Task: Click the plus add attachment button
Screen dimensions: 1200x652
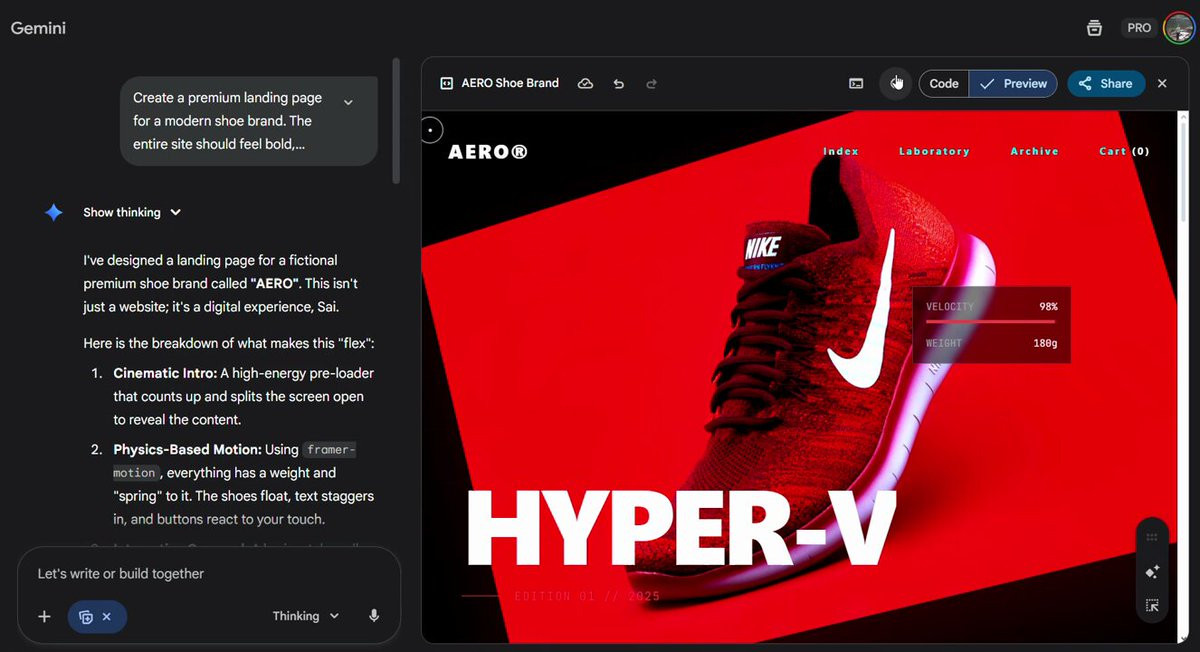Action: (x=44, y=616)
